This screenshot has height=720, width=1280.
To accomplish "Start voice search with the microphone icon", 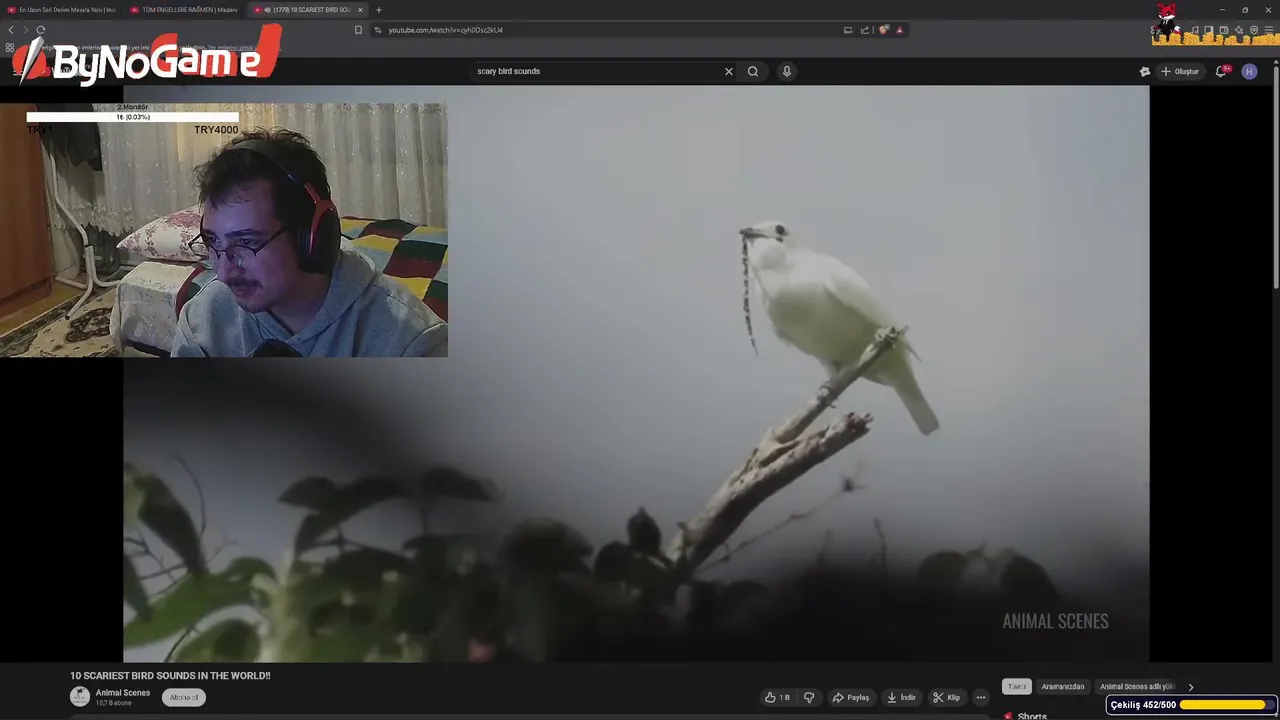I will (x=787, y=71).
